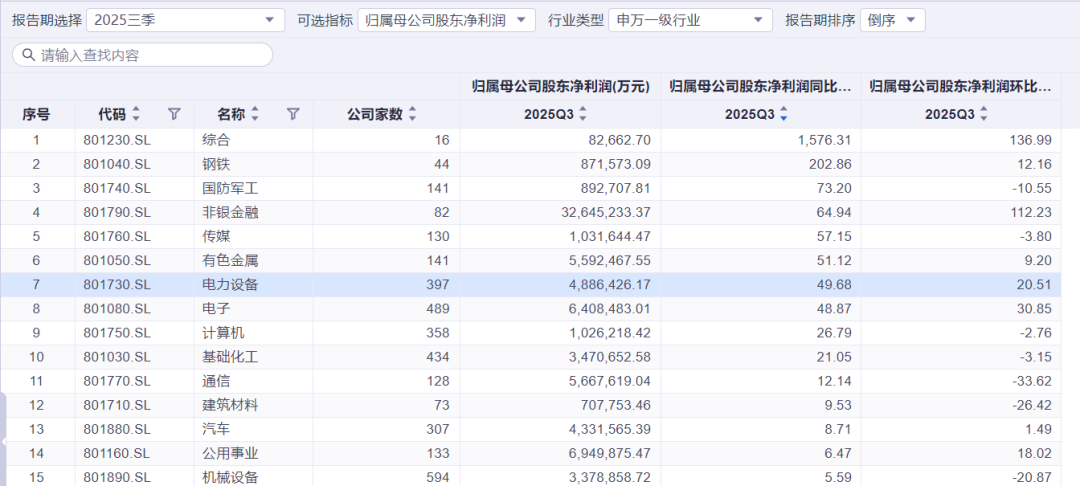Select the 建筑材料 industry row
This screenshot has height=486, width=1080.
[x=530, y=405]
